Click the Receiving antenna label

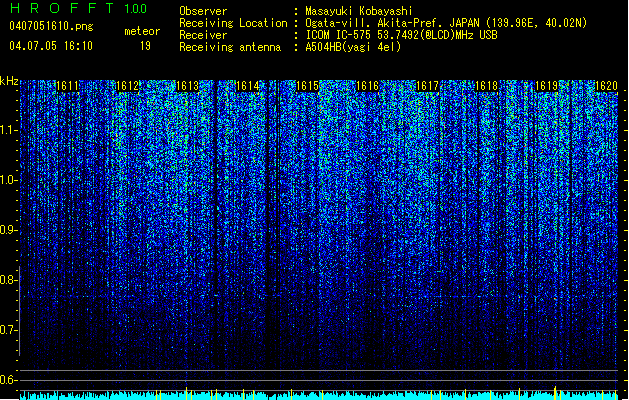tap(230, 47)
